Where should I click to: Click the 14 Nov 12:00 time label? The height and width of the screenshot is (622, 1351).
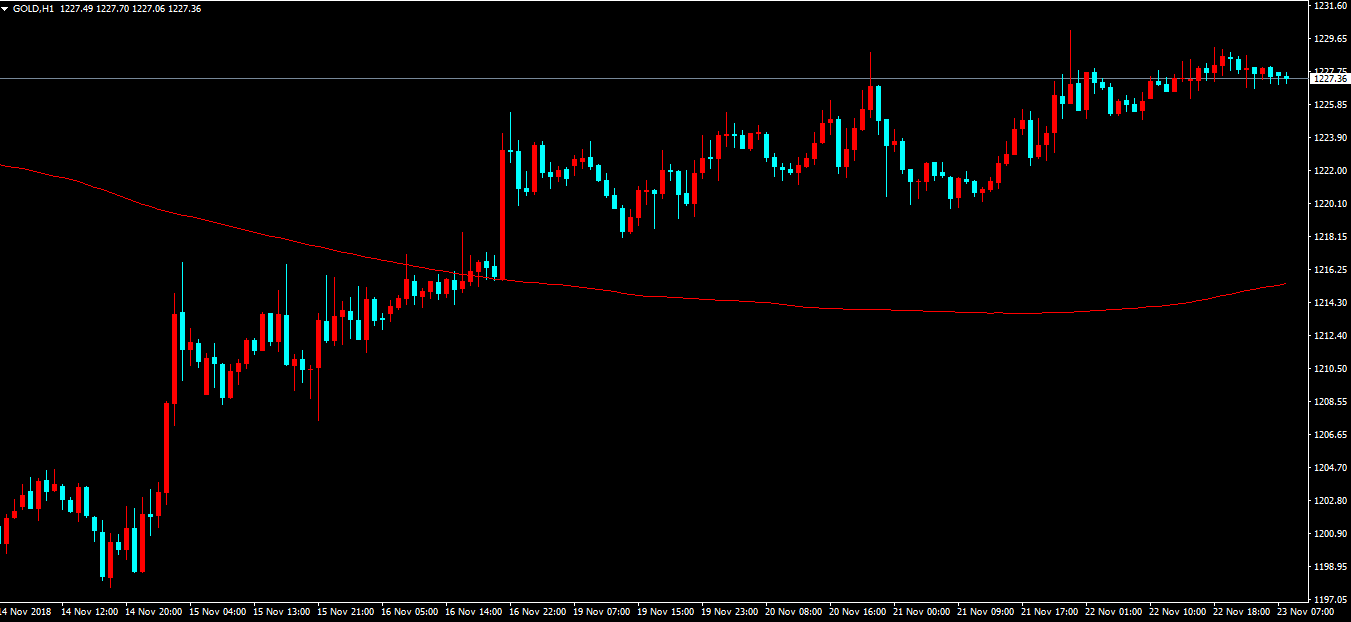coord(89,611)
